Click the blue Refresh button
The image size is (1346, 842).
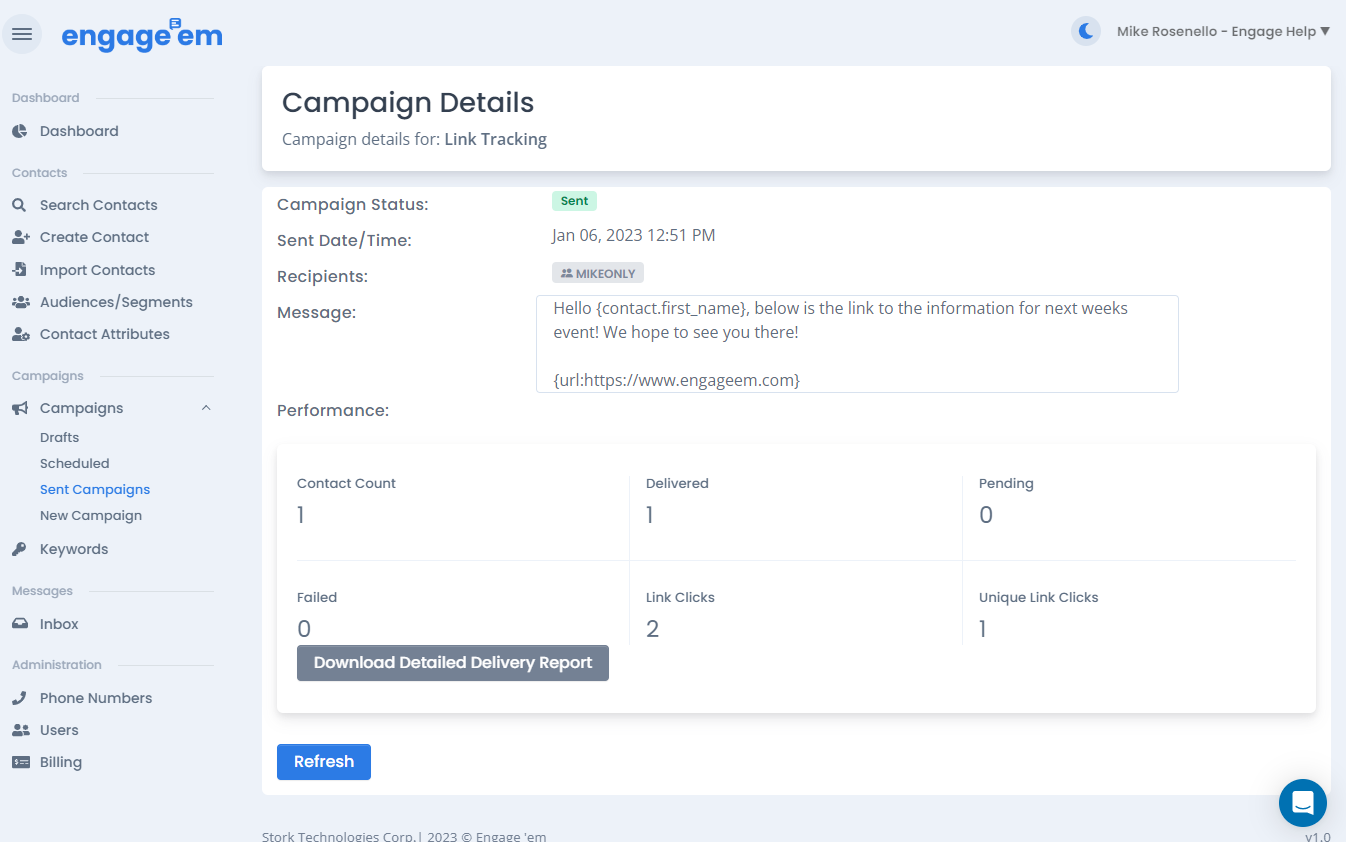click(323, 762)
